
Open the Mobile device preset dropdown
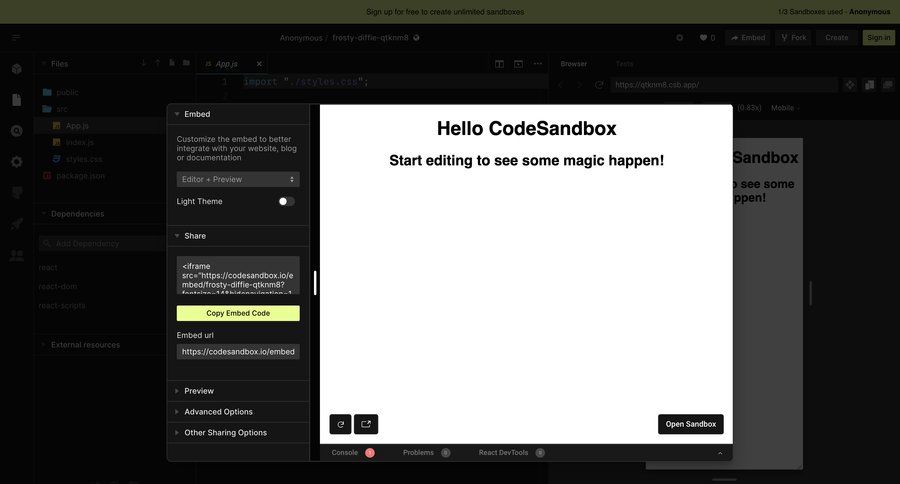785,108
